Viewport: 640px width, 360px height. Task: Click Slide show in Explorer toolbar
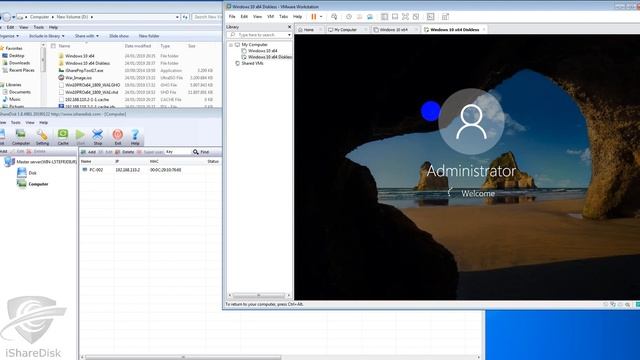(119, 36)
